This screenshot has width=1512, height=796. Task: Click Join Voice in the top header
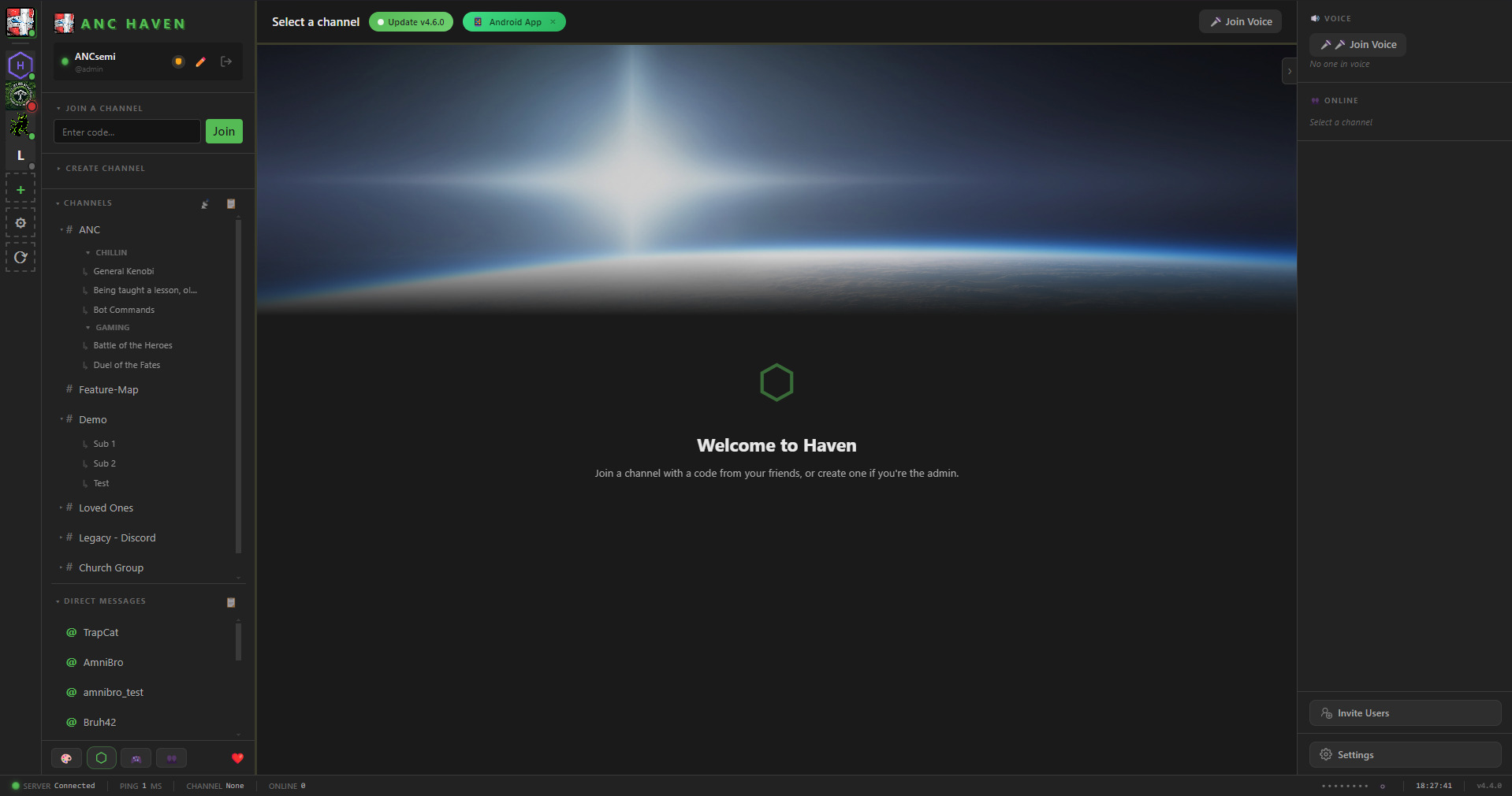1240,22
